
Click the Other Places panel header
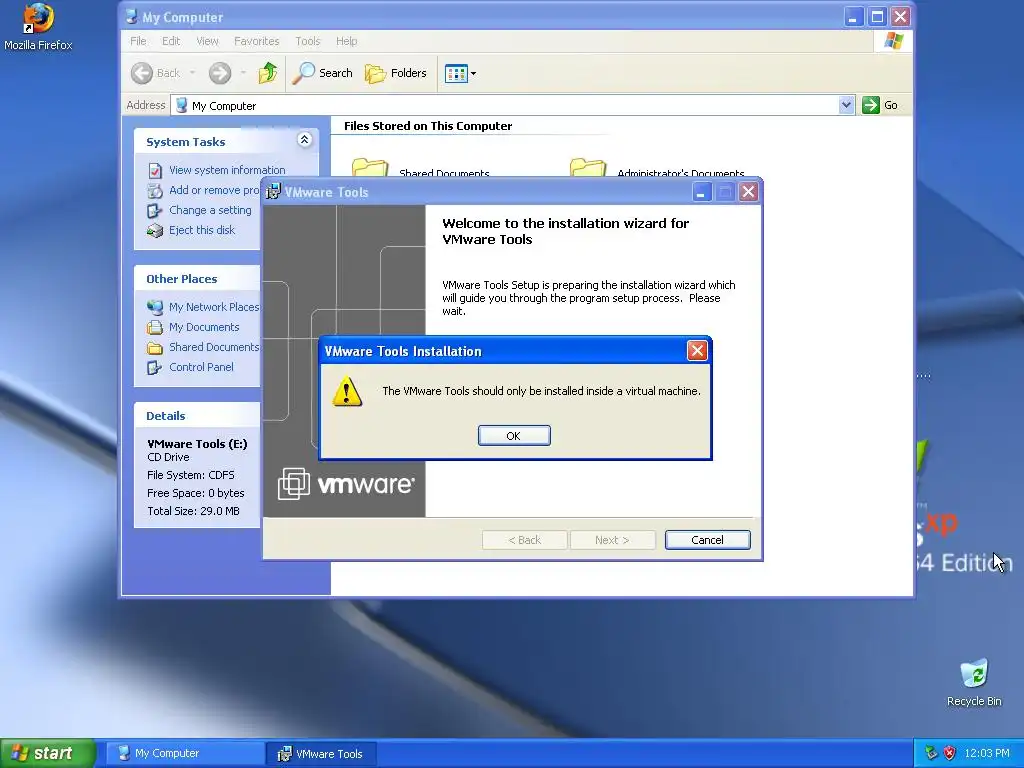197,279
